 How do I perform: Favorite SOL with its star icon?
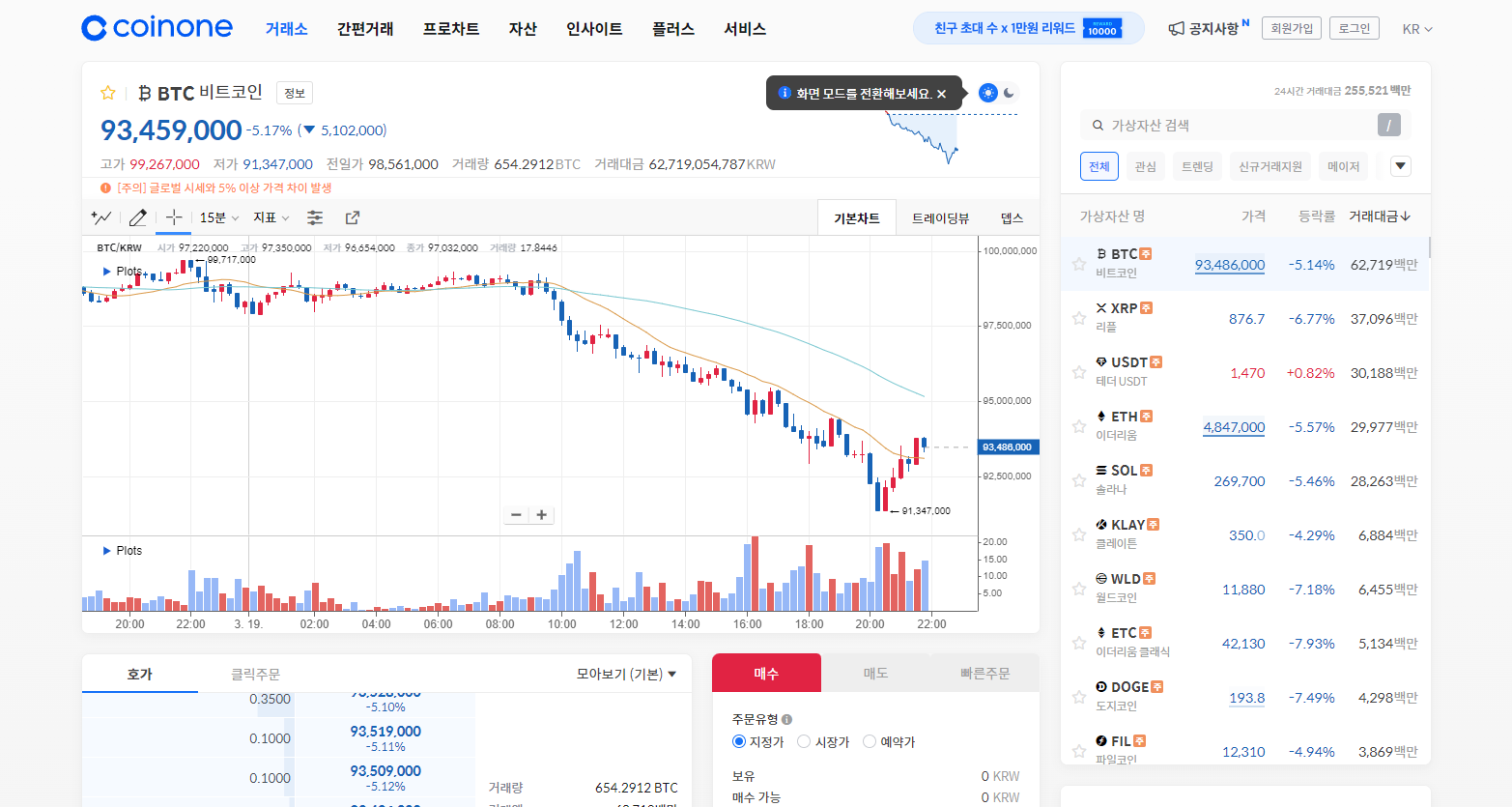pyautogui.click(x=1079, y=480)
